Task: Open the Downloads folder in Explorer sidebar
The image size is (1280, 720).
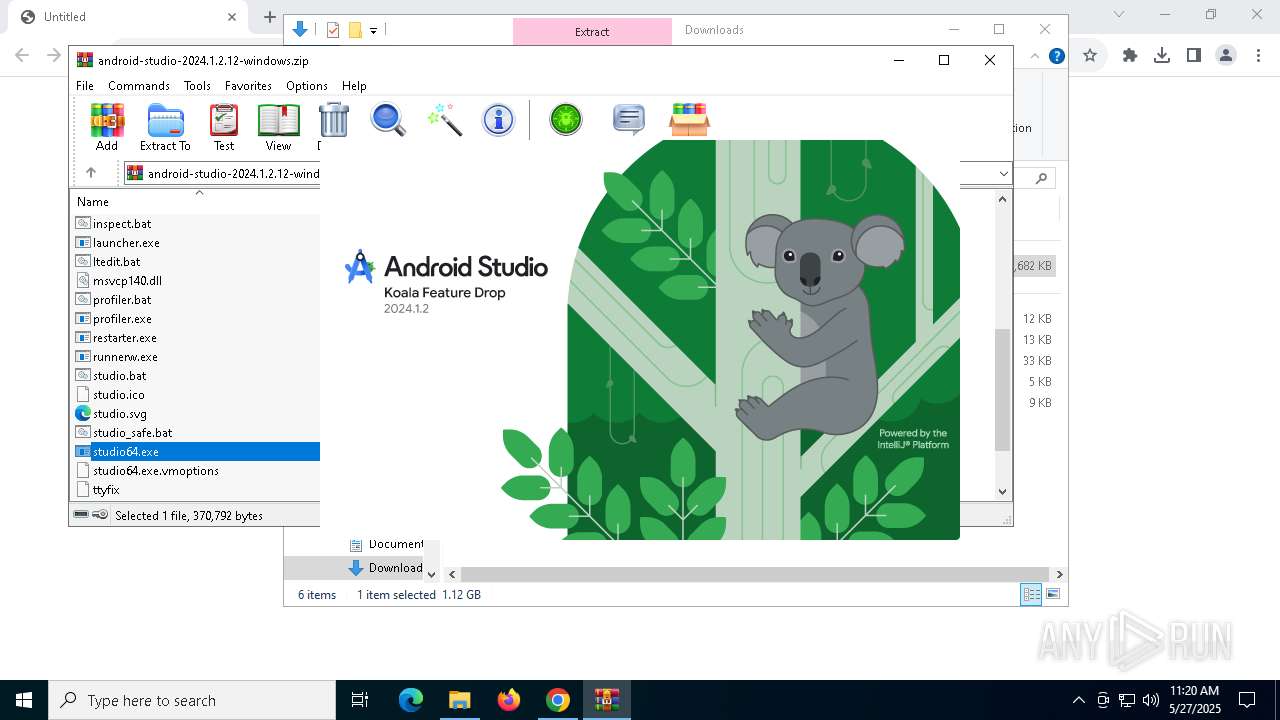Action: pyautogui.click(x=385, y=568)
